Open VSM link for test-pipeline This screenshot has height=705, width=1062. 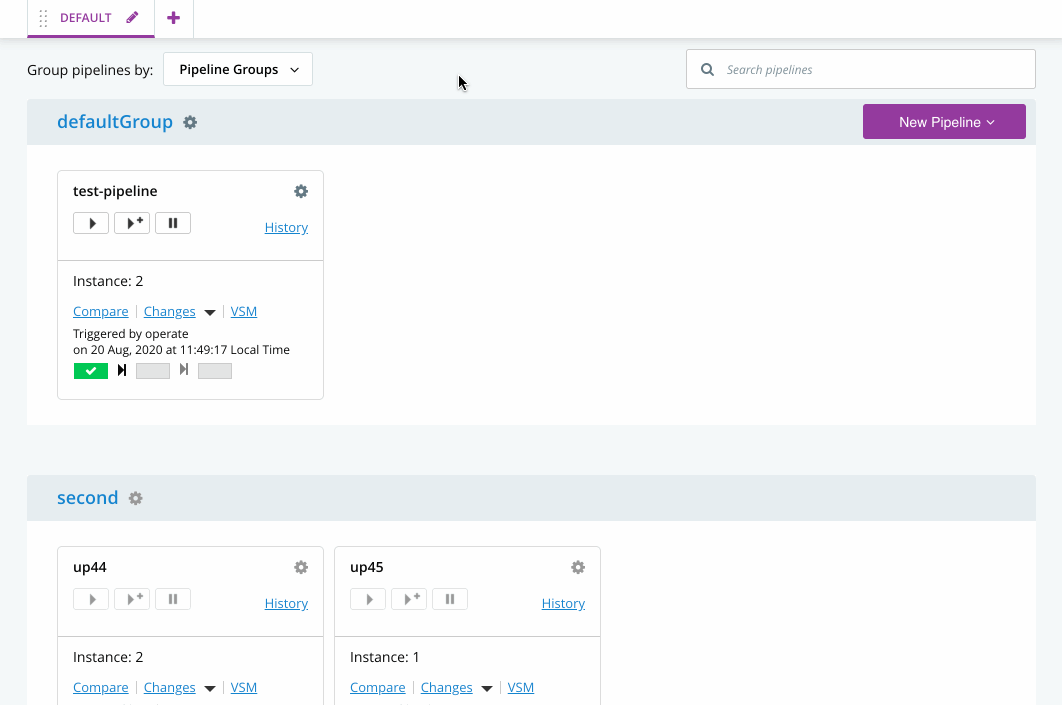(244, 311)
